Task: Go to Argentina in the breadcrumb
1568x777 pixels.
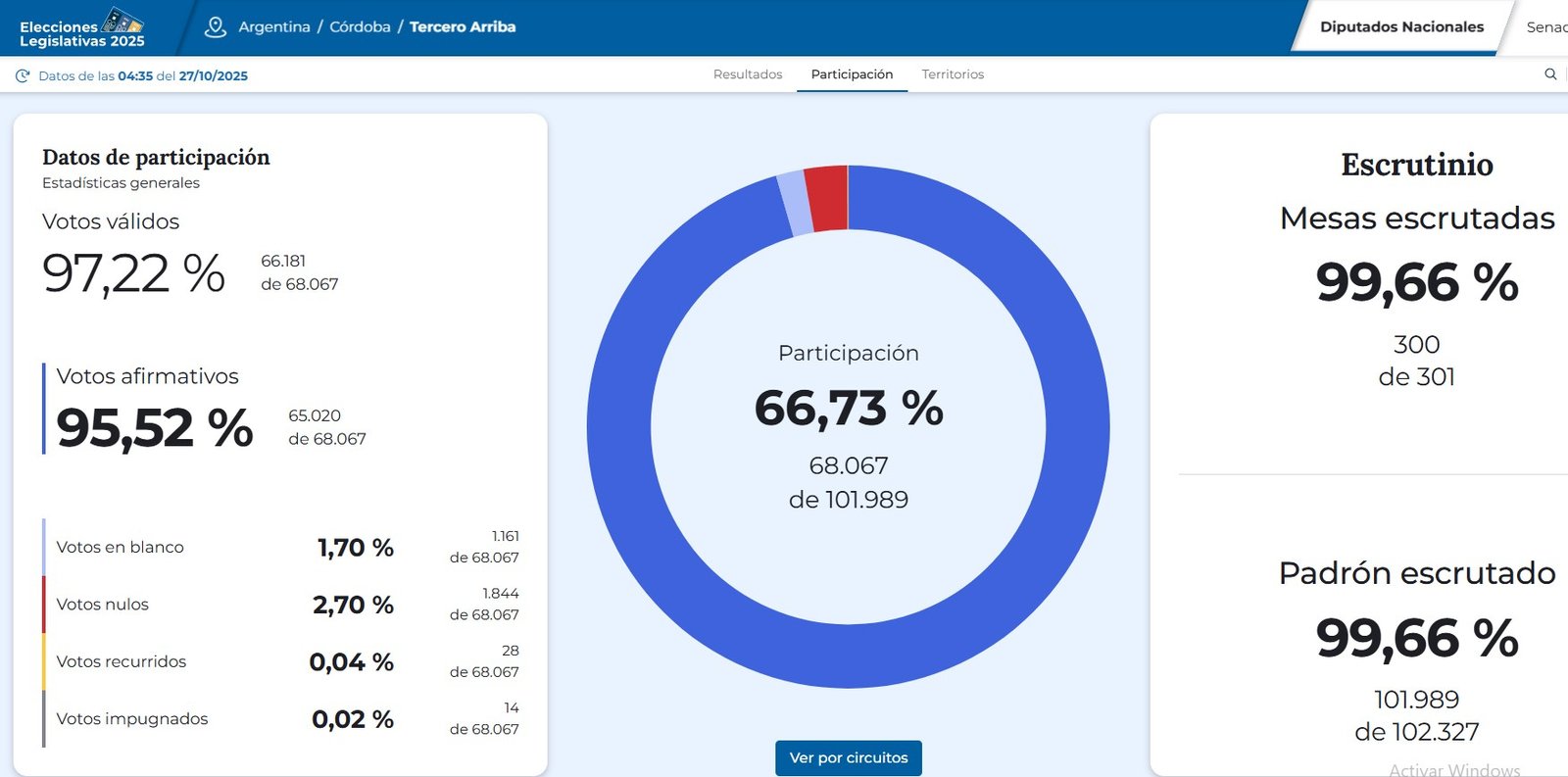Action: tap(274, 27)
